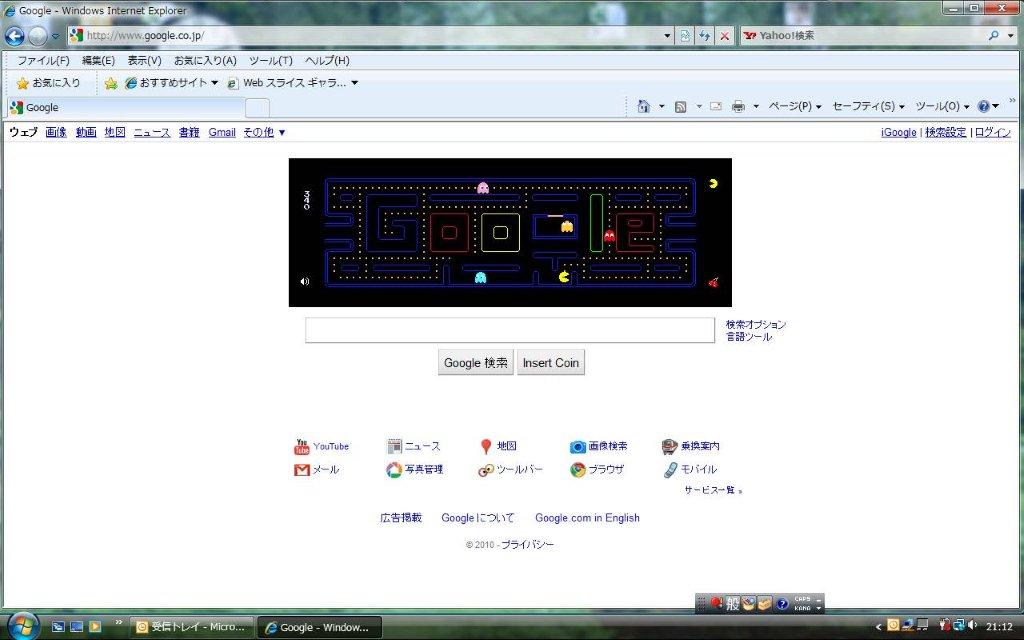Open the iGoogle link
Screen dimensions: 1024x640
click(899, 133)
